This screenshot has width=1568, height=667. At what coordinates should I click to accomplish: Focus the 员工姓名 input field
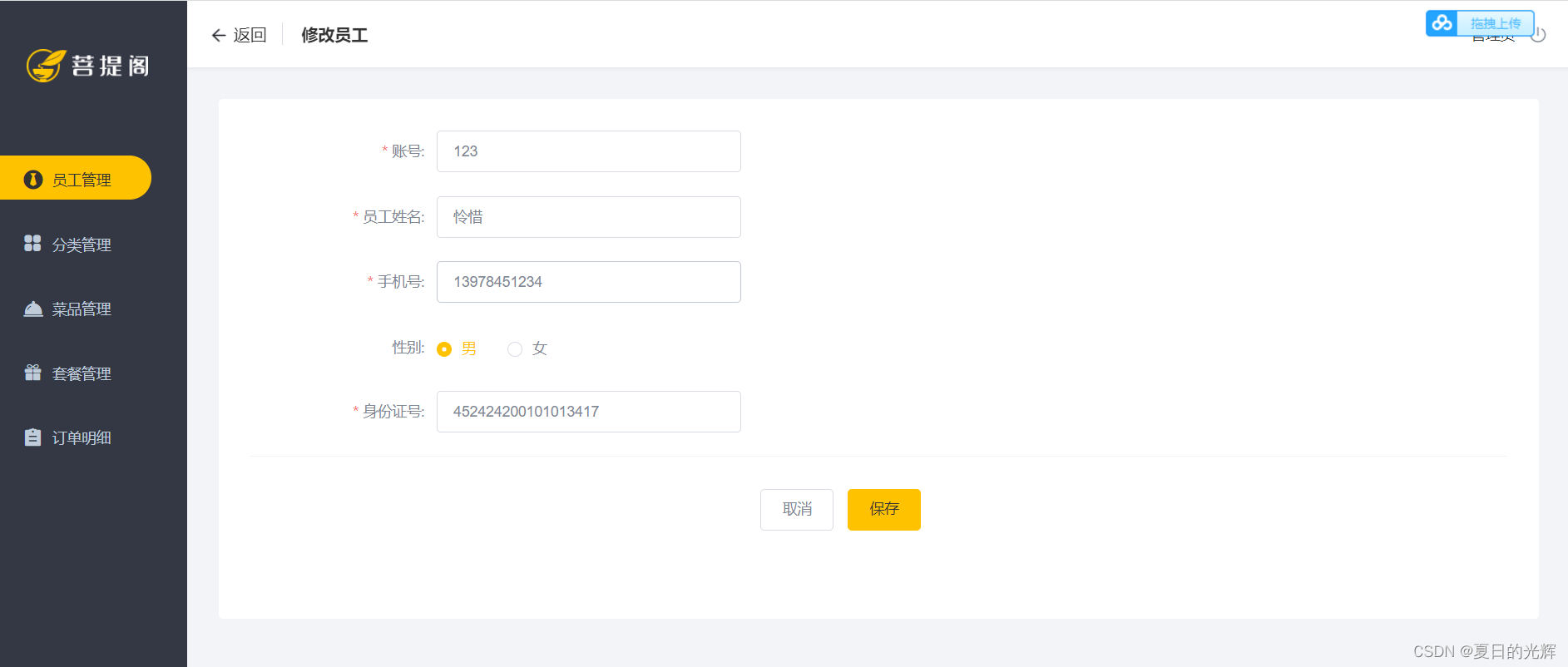[x=589, y=217]
